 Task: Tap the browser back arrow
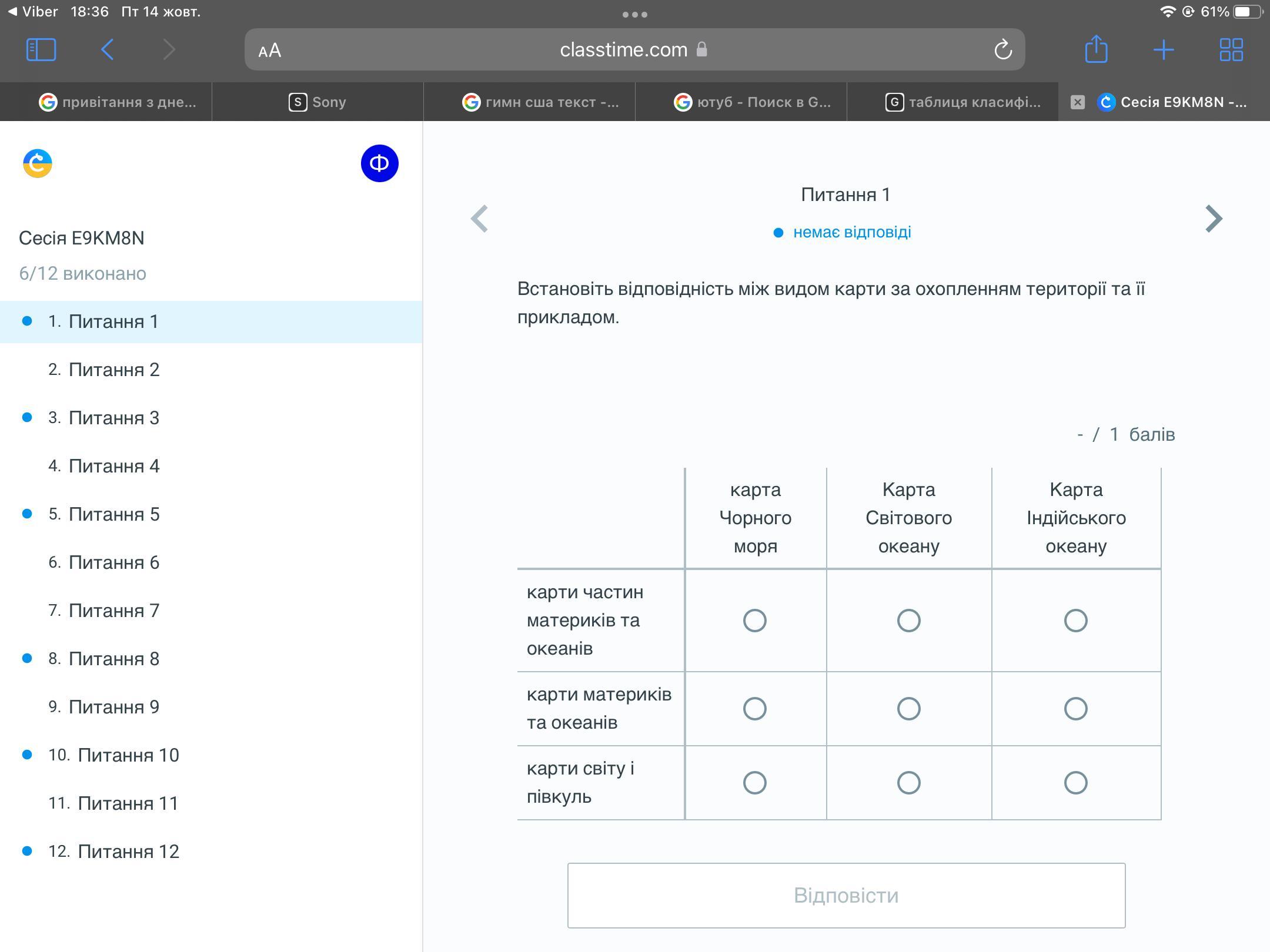point(107,49)
